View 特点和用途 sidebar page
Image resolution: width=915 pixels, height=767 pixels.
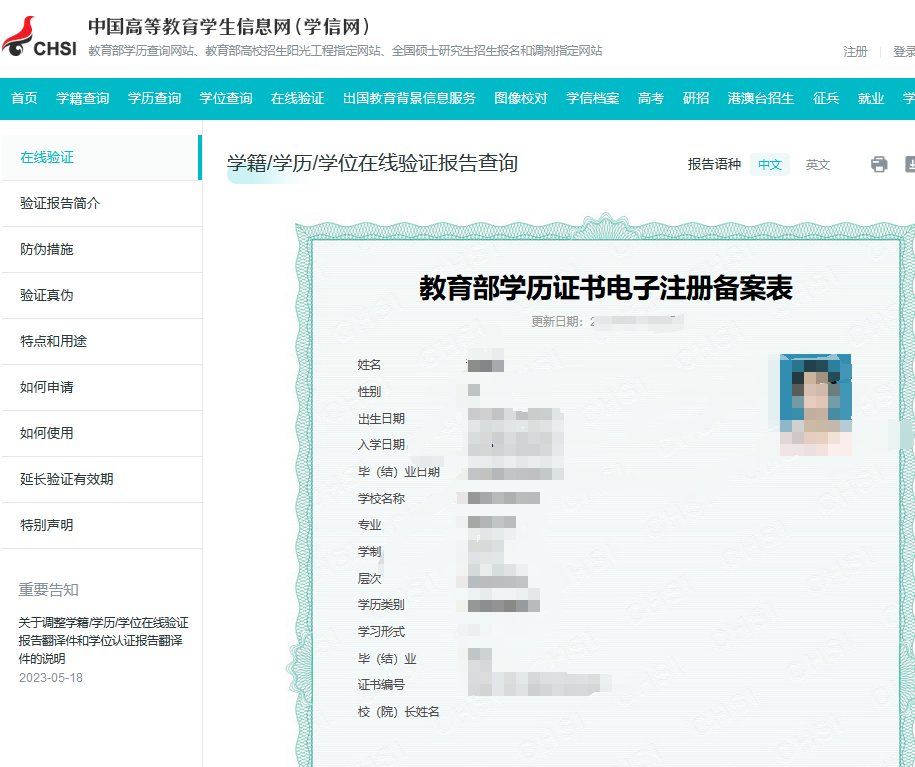point(102,341)
